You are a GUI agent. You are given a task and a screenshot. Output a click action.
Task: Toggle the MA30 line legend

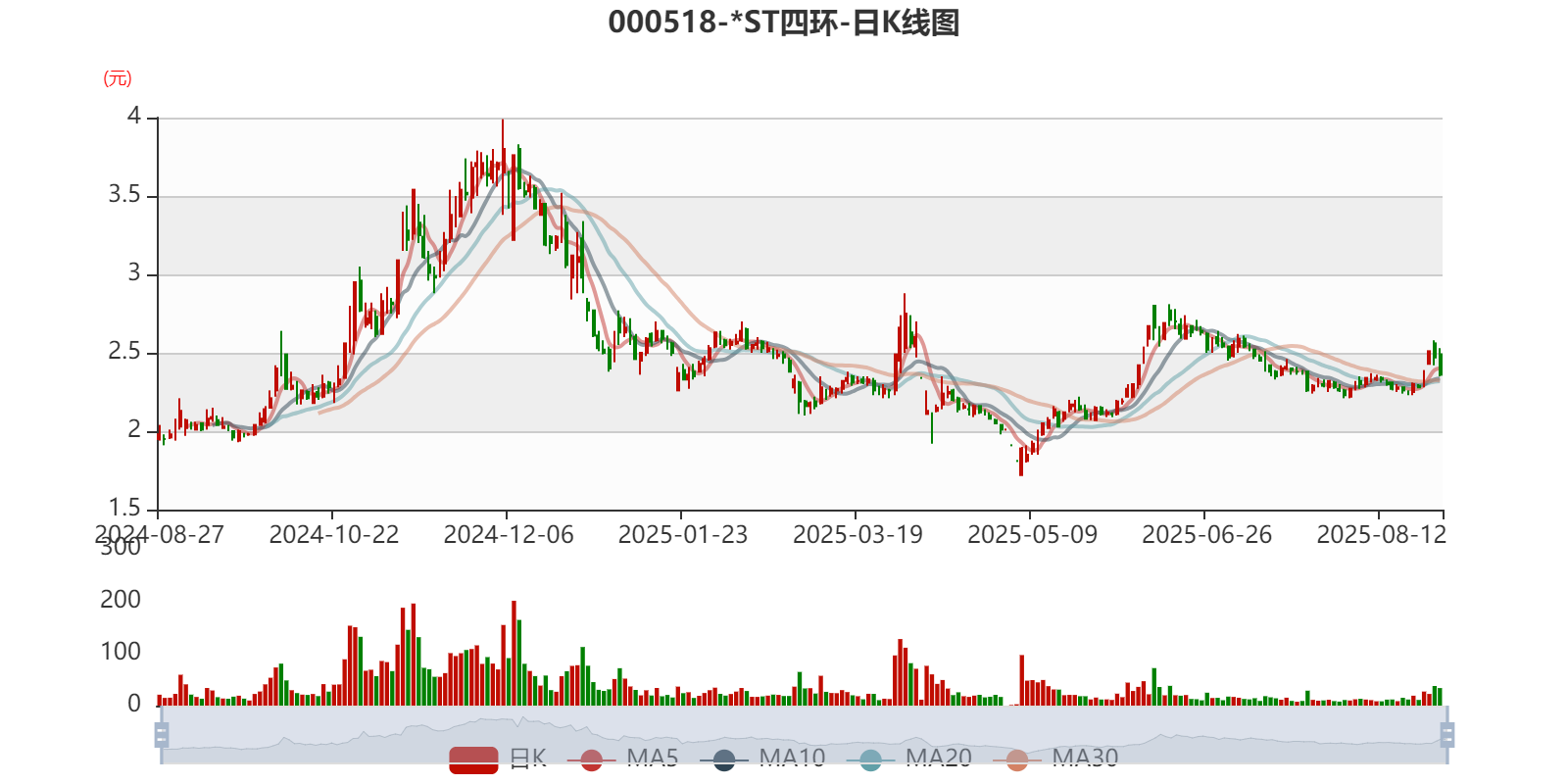point(1055,759)
